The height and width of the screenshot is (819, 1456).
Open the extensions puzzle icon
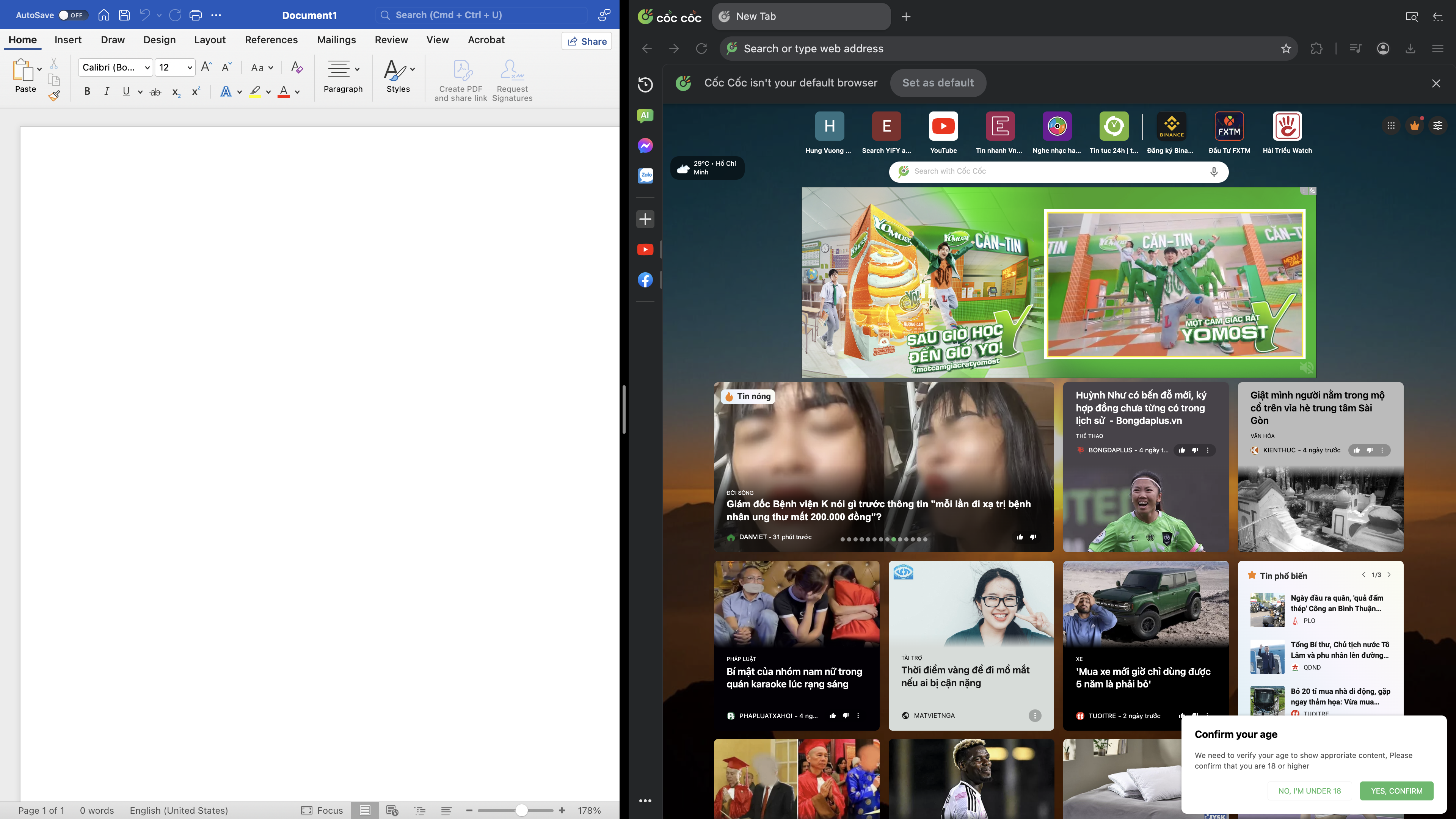pos(1316,49)
